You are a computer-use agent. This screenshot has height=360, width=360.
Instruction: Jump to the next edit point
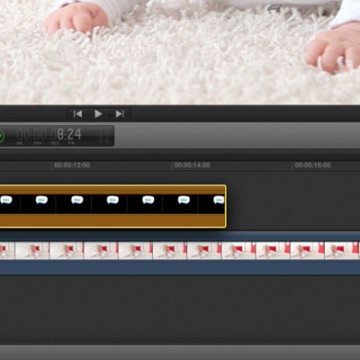[x=120, y=114]
